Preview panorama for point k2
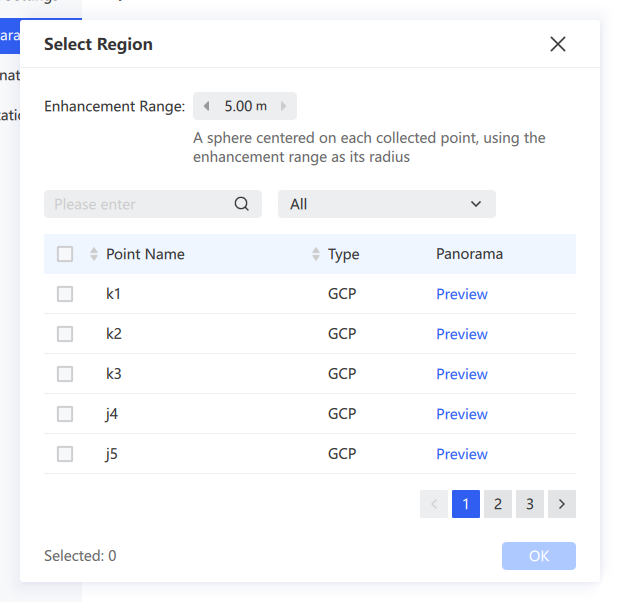Screen dimensions: 620x602 462,334
